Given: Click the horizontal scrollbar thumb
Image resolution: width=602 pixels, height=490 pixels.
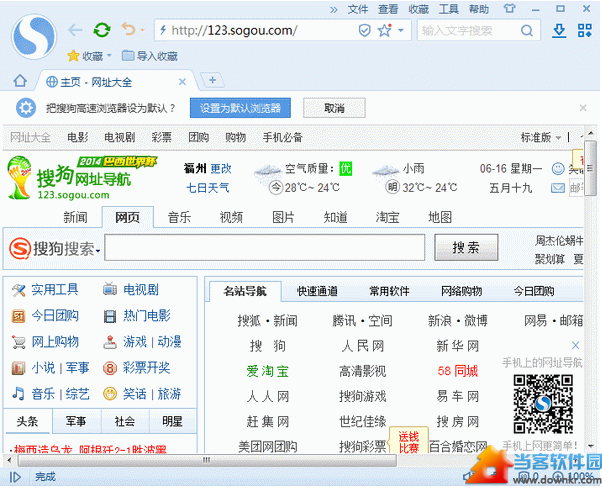Looking at the screenshot, I should tap(207, 460).
